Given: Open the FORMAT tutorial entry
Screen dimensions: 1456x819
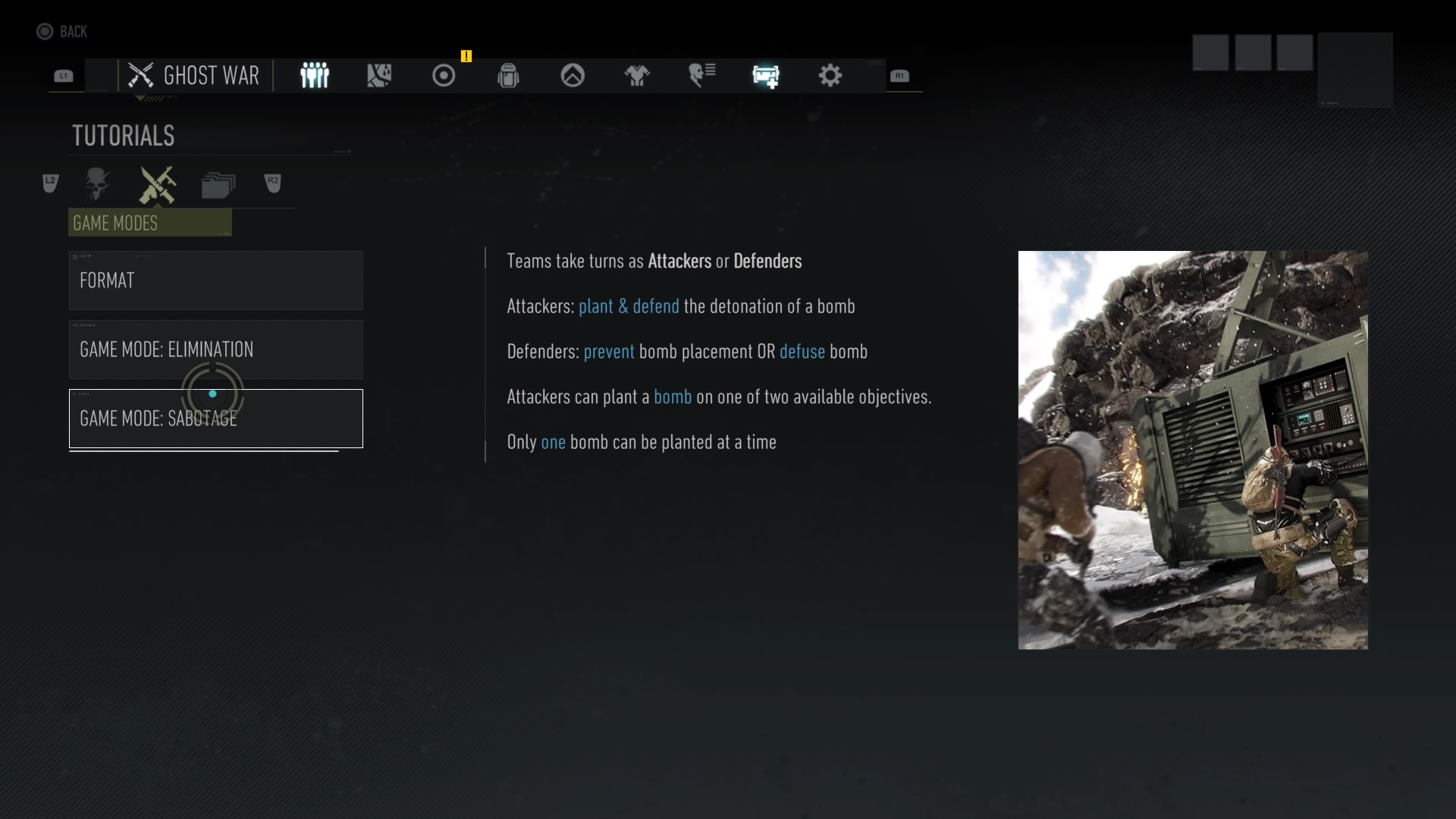Looking at the screenshot, I should (216, 281).
